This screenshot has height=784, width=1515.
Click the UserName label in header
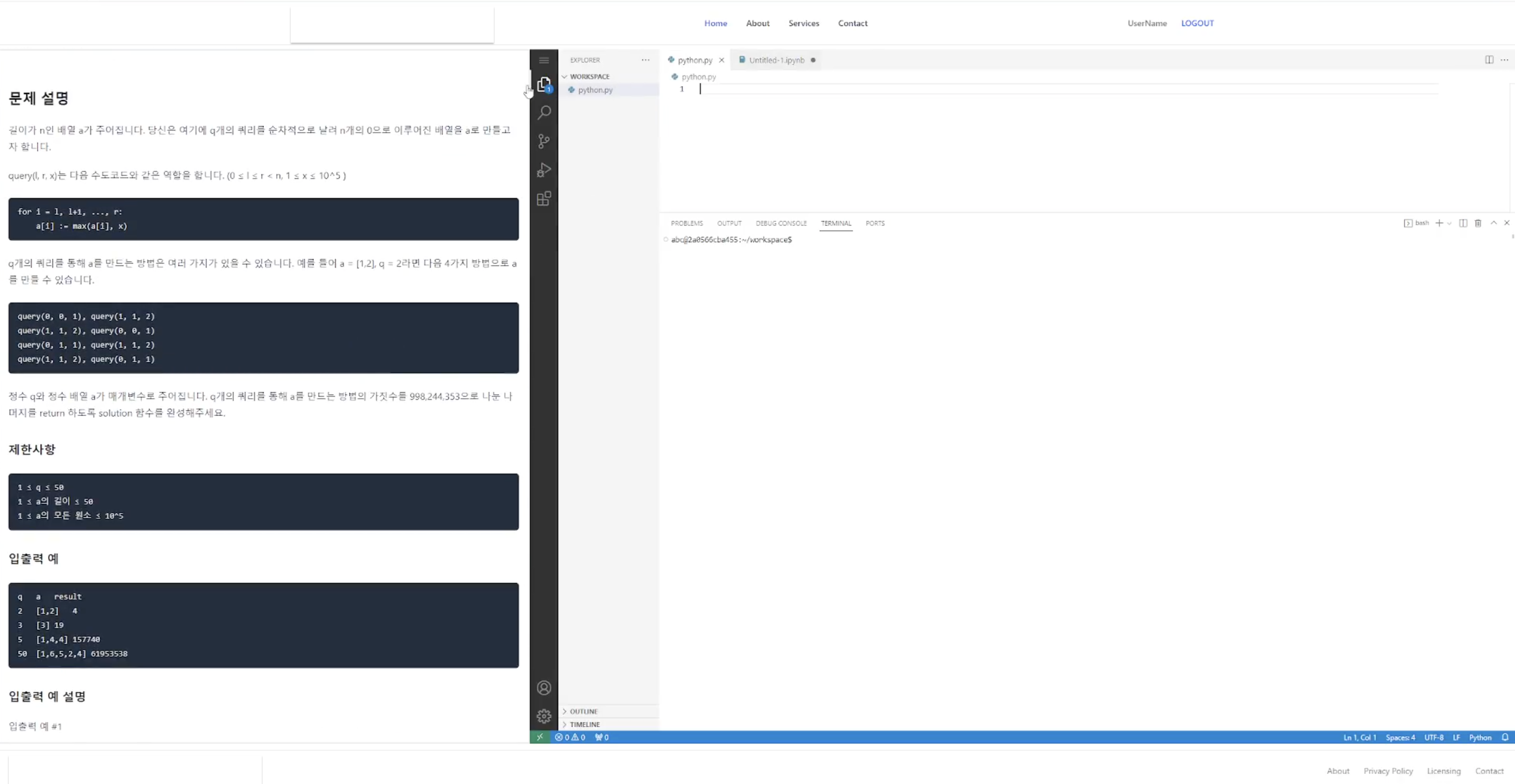(x=1147, y=23)
